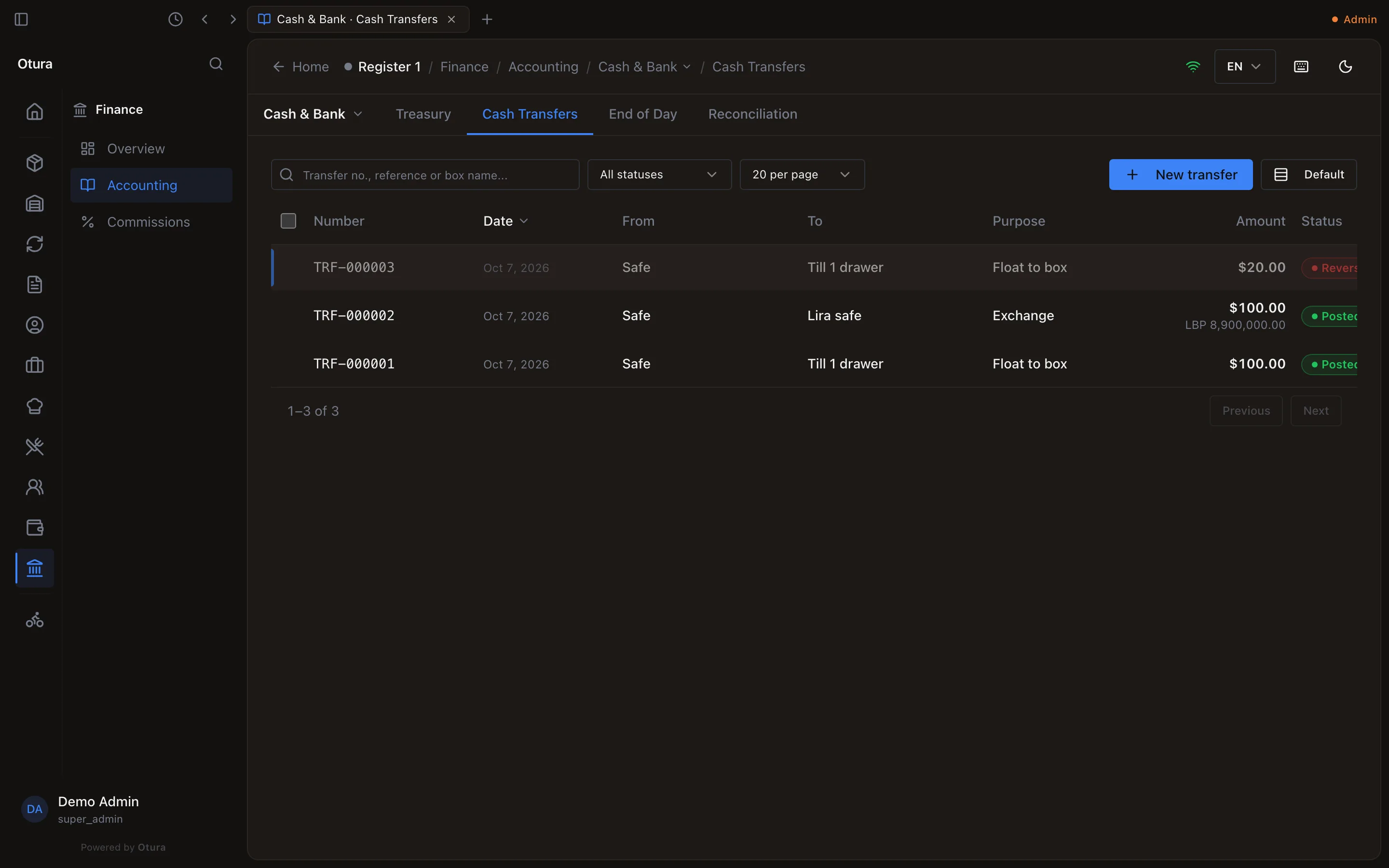This screenshot has width=1389, height=868.
Task: Open the home icon in sidebar
Action: (x=34, y=111)
